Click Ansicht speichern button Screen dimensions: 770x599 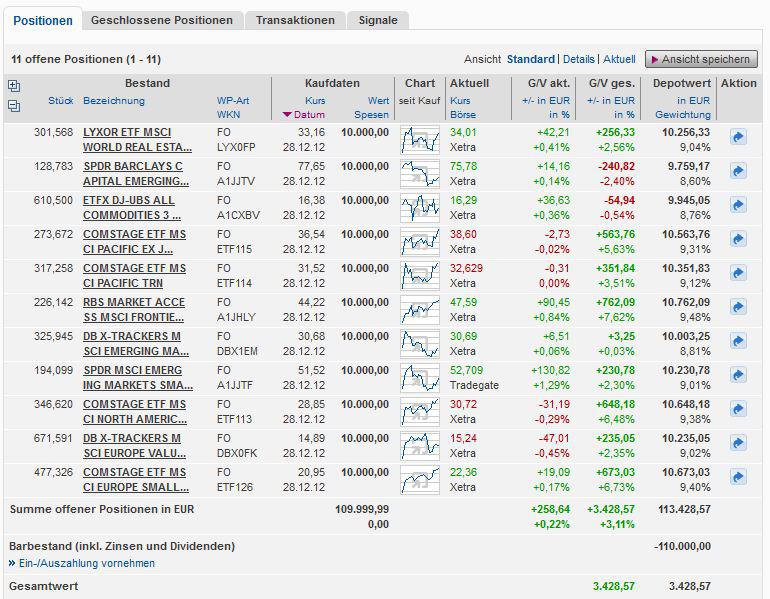(701, 59)
